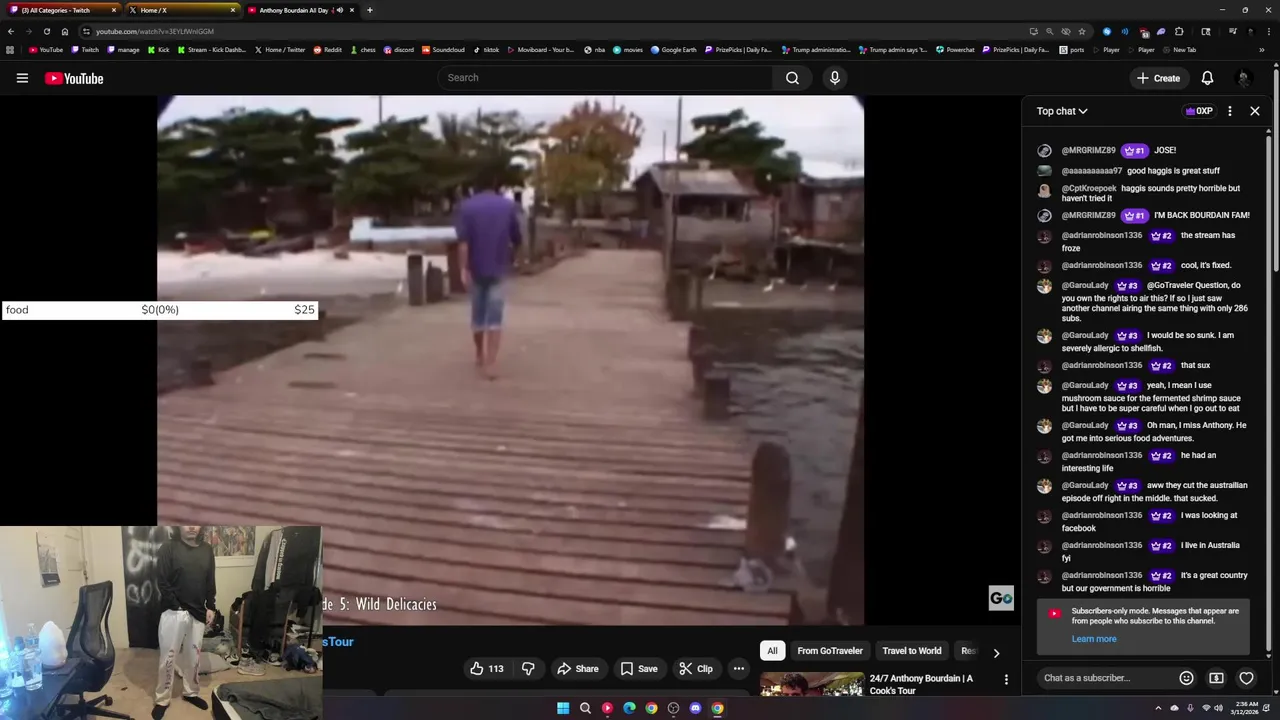The image size is (1280, 720).
Task: Create a Clip of the video
Action: 695,669
